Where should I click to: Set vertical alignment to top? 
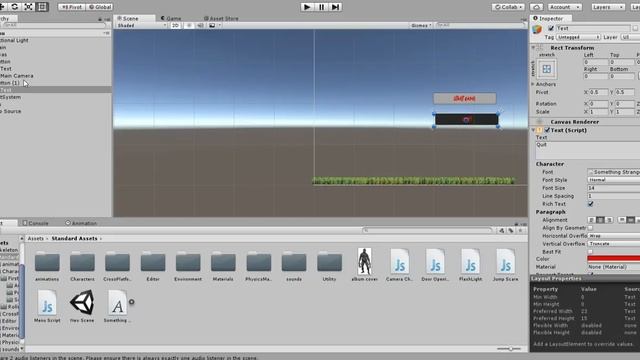pos(622,220)
